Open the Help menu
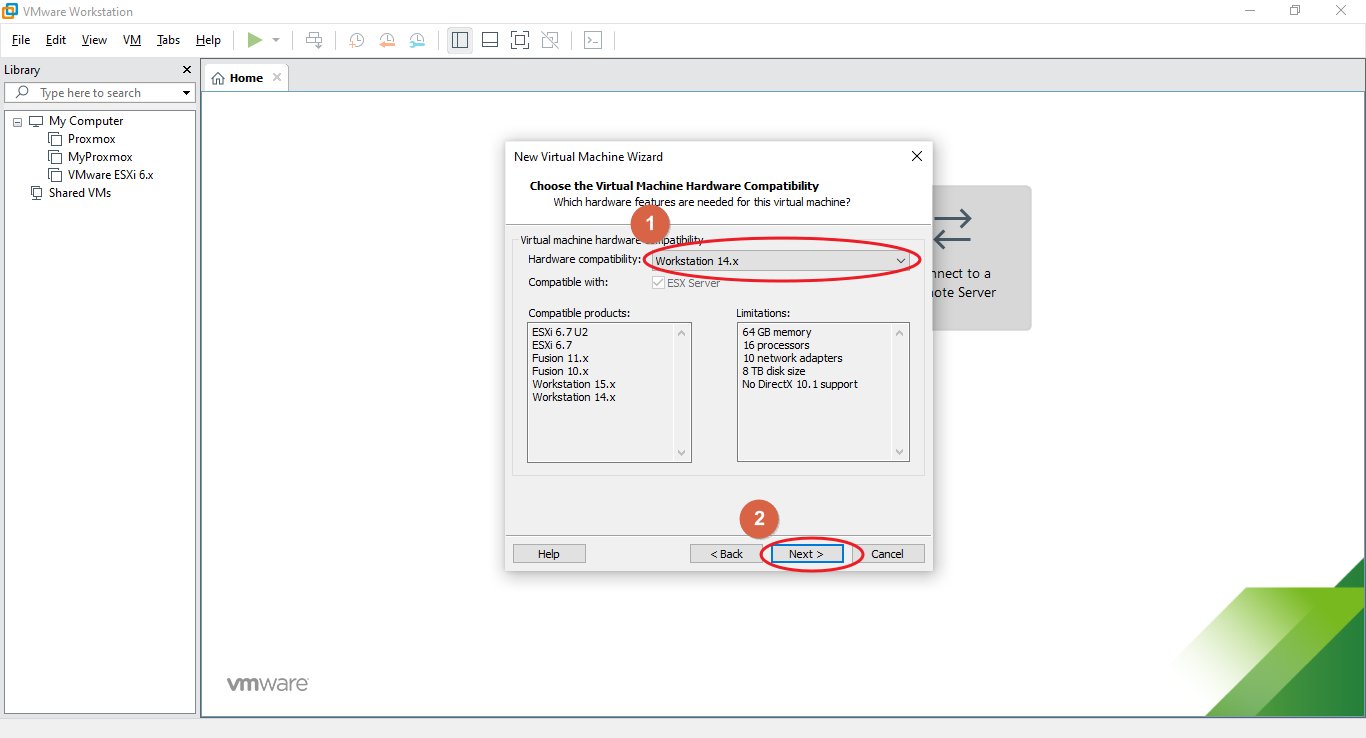The width and height of the screenshot is (1366, 738). pos(208,40)
